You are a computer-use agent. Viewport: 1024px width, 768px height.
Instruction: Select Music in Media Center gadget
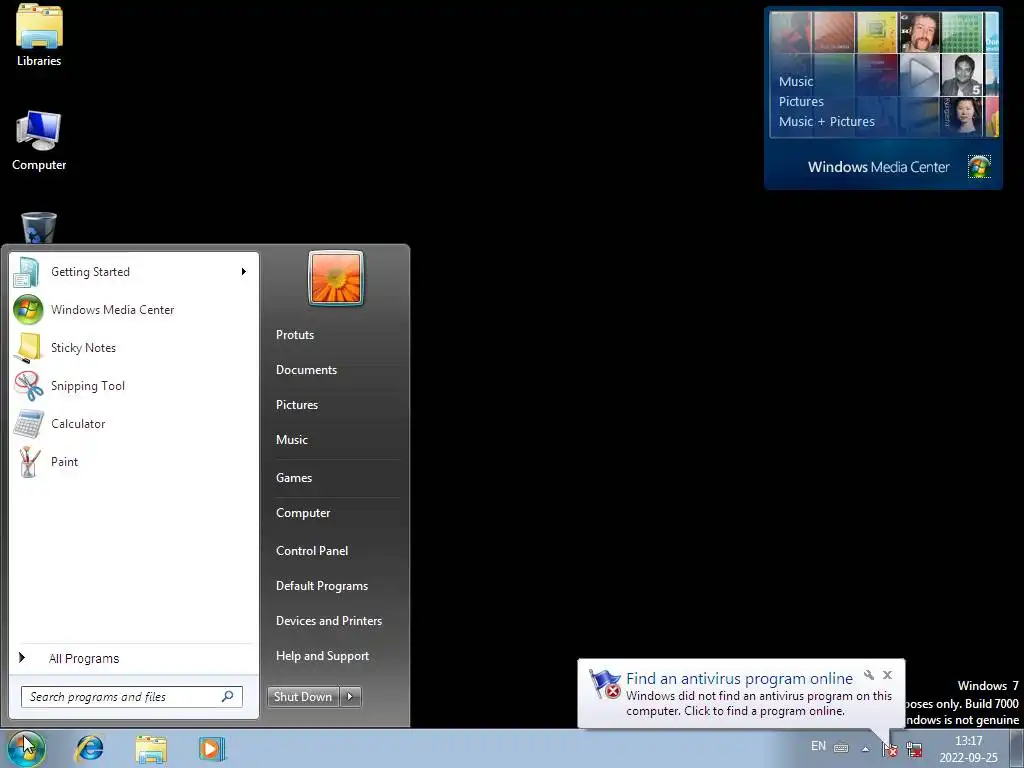click(x=796, y=82)
